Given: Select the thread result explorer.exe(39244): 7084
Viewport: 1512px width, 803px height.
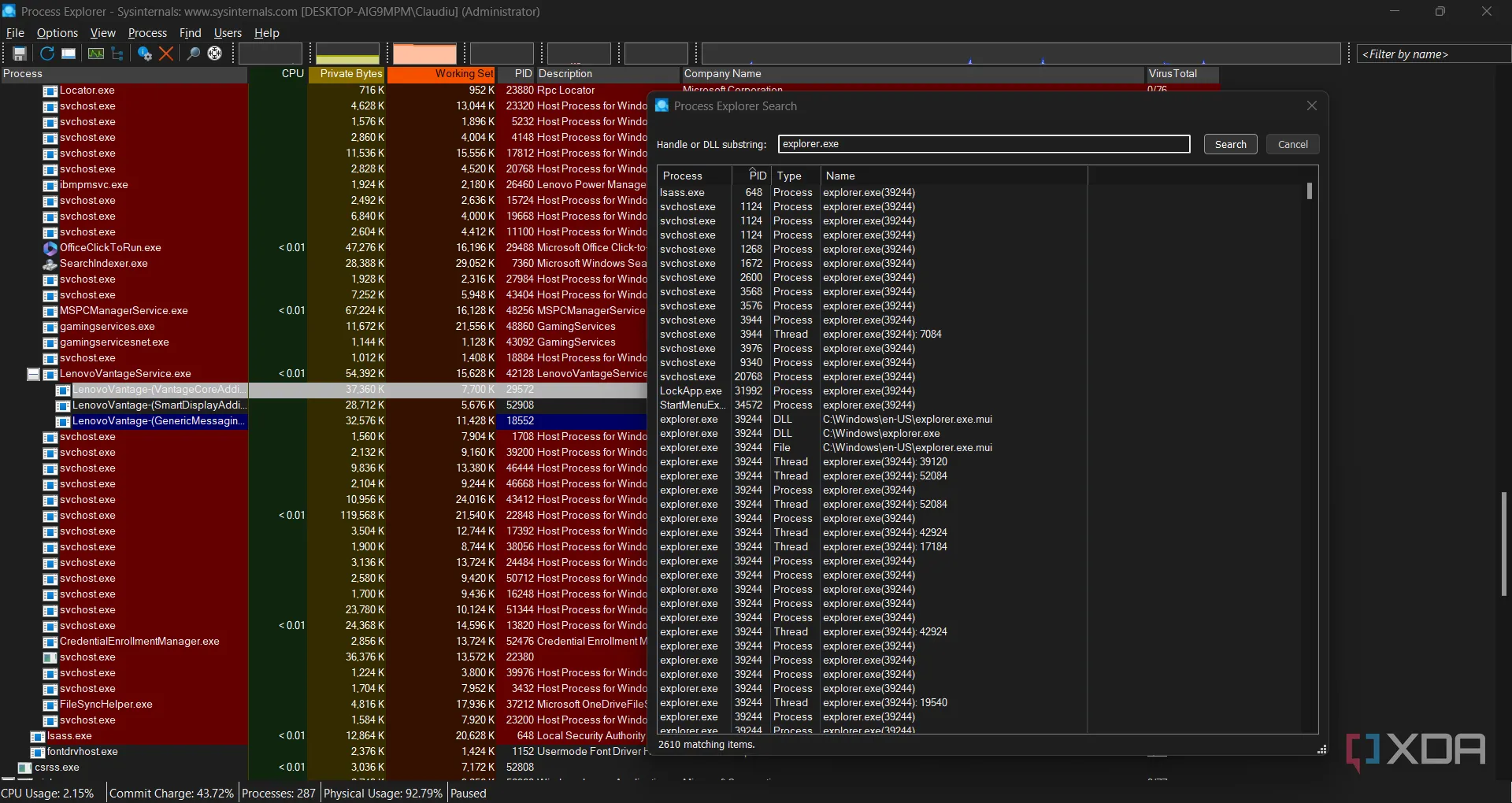Looking at the screenshot, I should (x=872, y=335).
